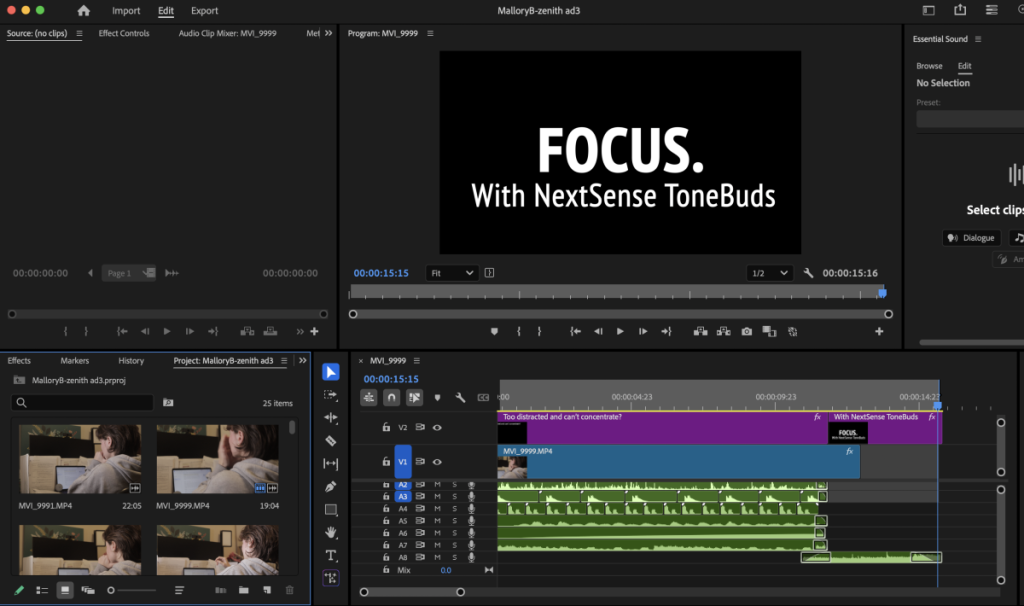The height and width of the screenshot is (606, 1024).
Task: Choose the Ripple Edit tool
Action: [x=331, y=417]
